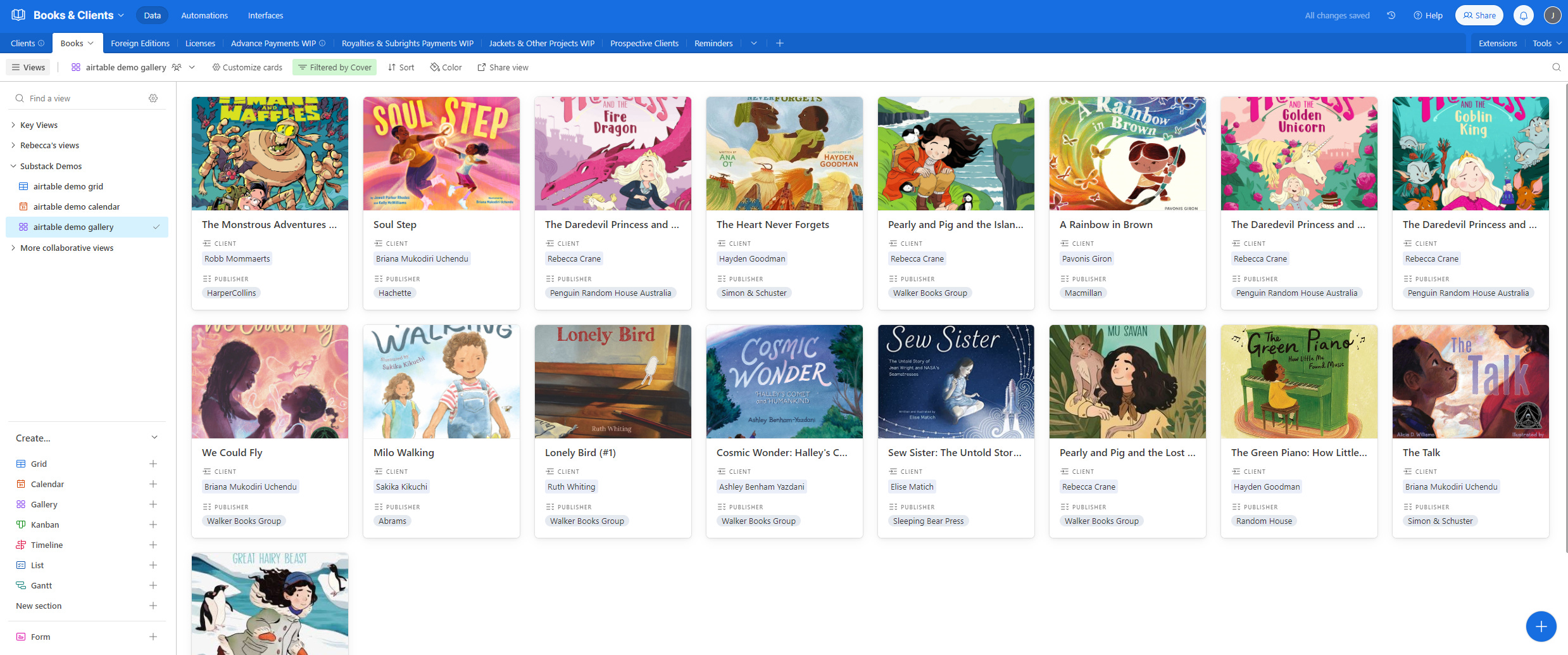Click the Advance Payments WIP info icon
1568x655 pixels.
[x=322, y=43]
